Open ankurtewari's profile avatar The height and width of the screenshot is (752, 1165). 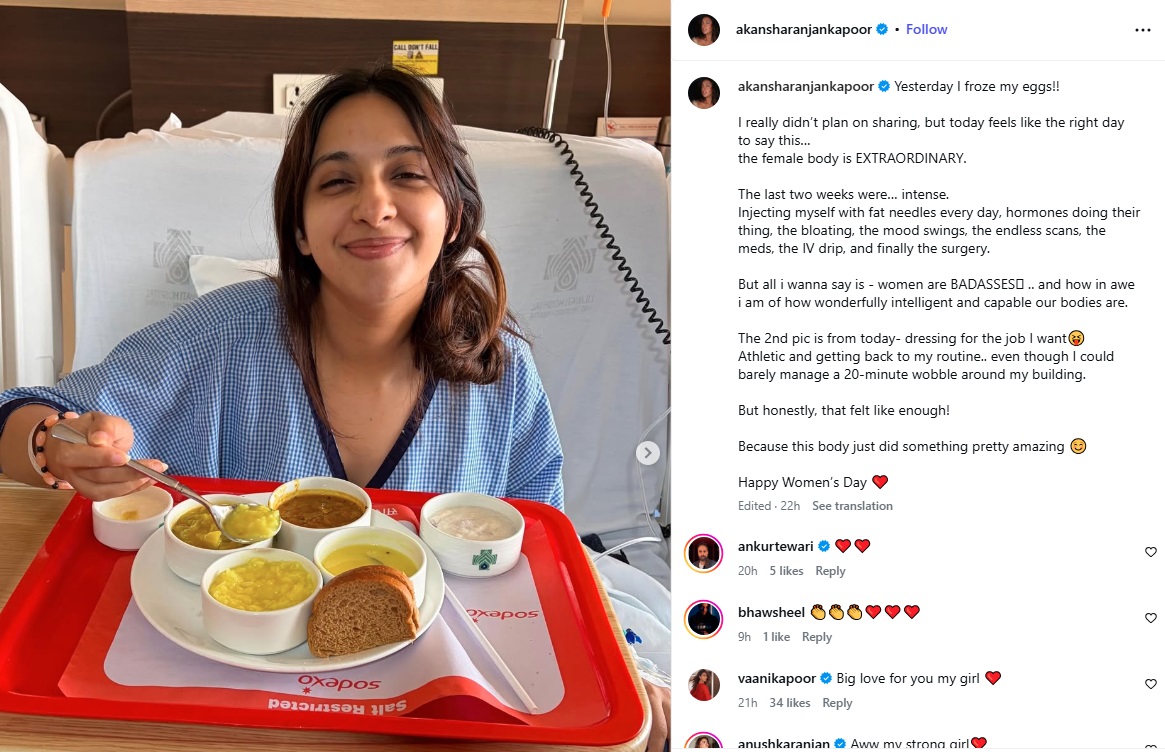[x=704, y=553]
